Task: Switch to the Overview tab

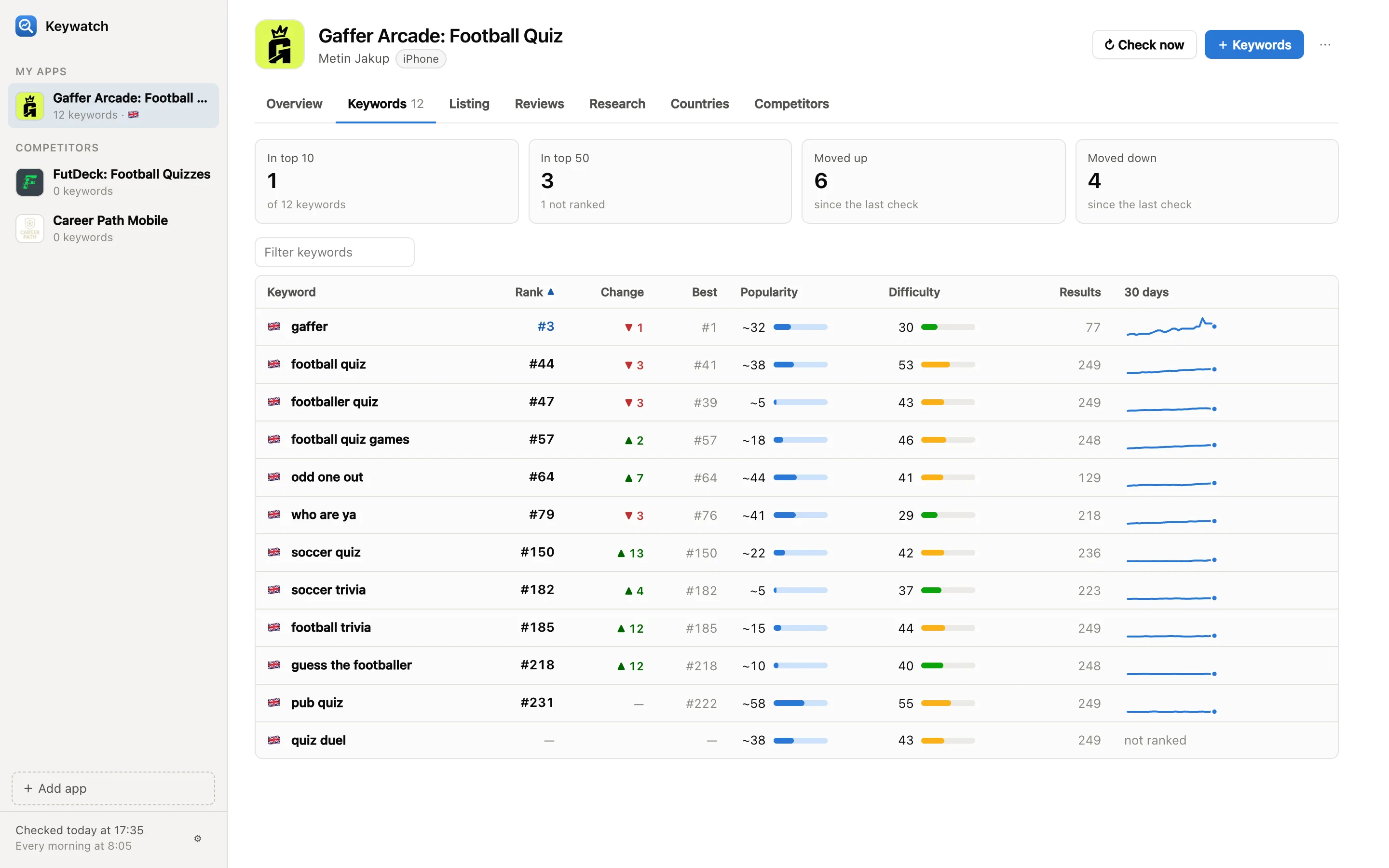Action: (x=294, y=104)
